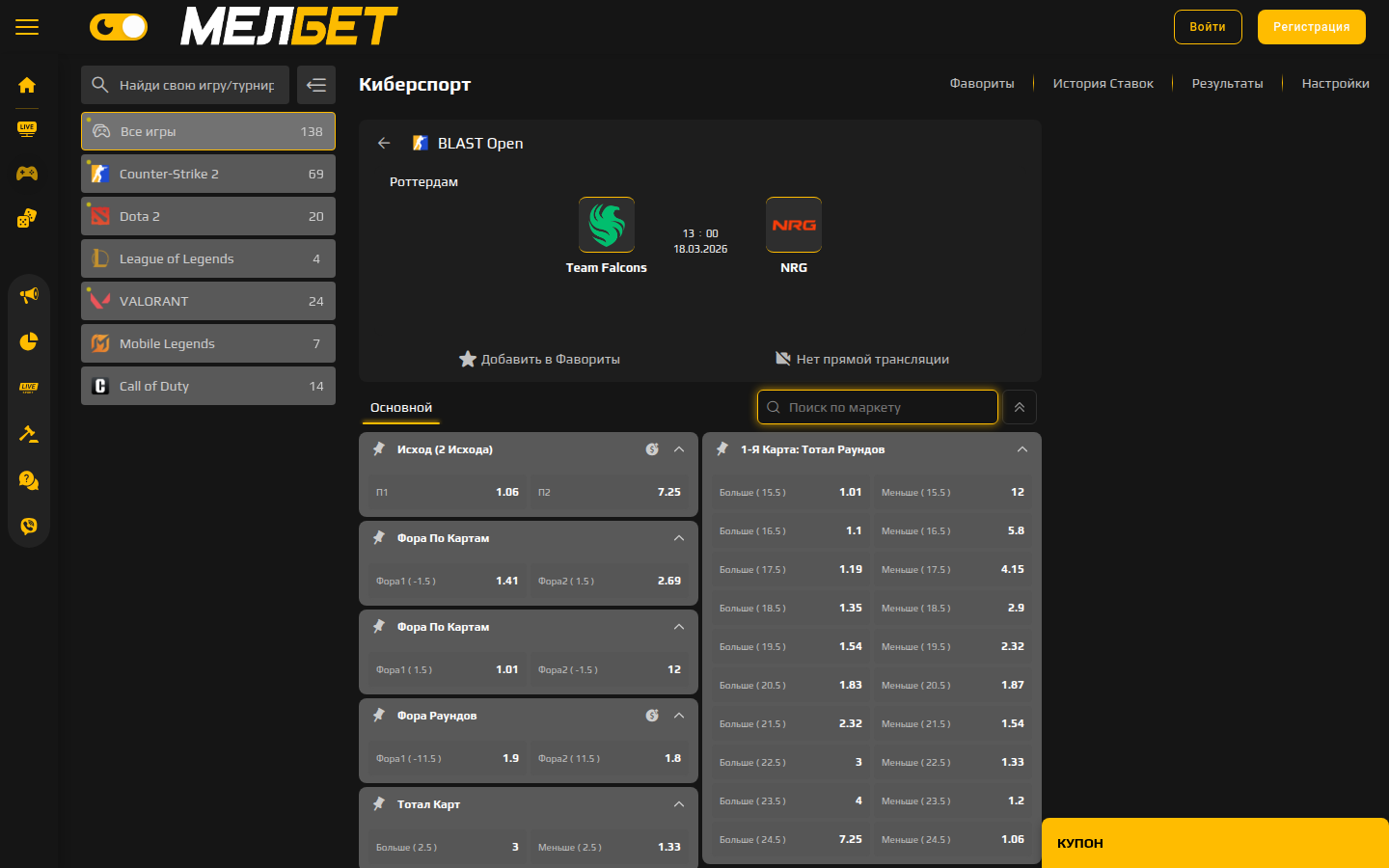Click the Viber phone icon
The width and height of the screenshot is (1389, 868).
pyautogui.click(x=29, y=526)
